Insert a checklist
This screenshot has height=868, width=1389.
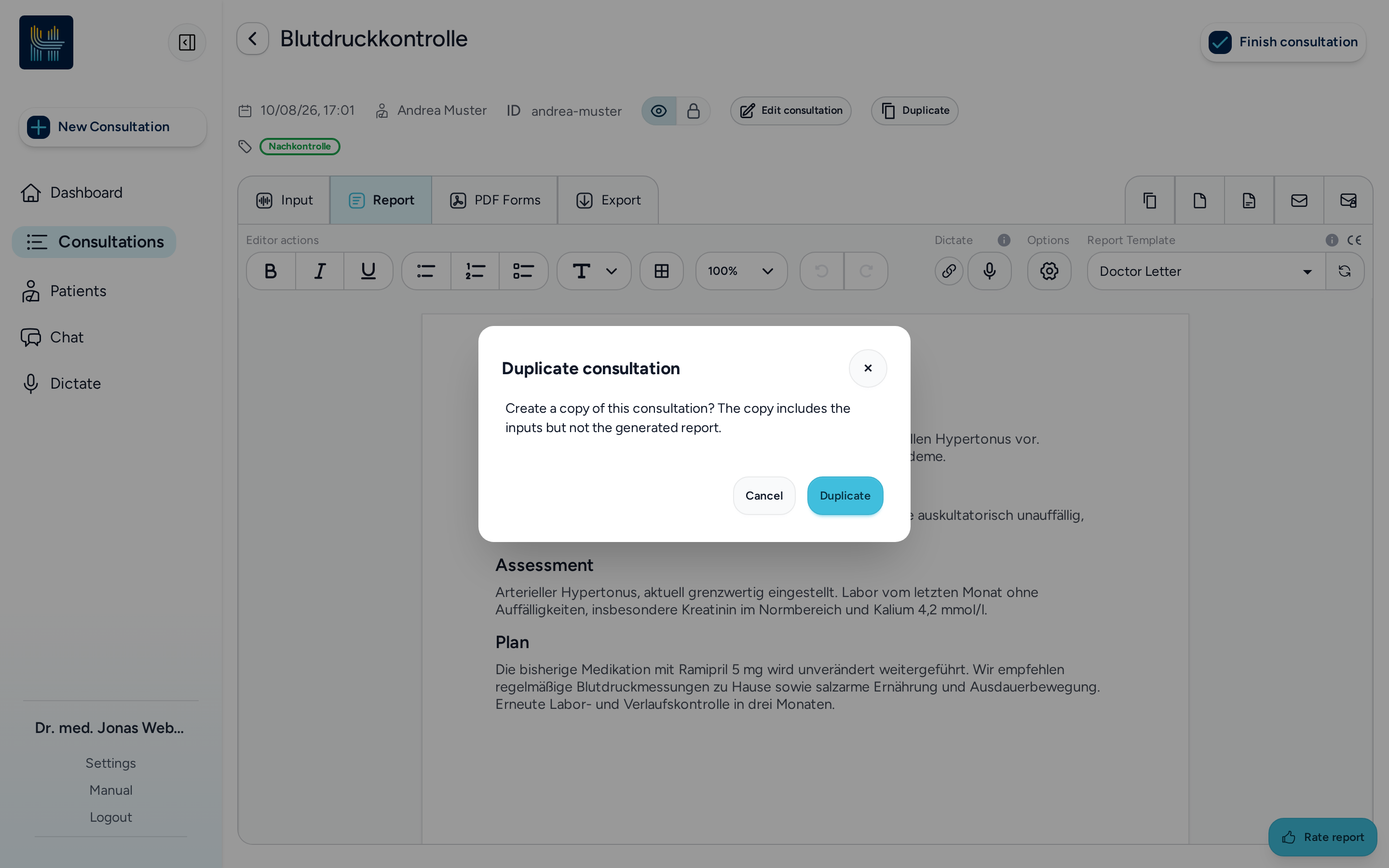point(523,271)
